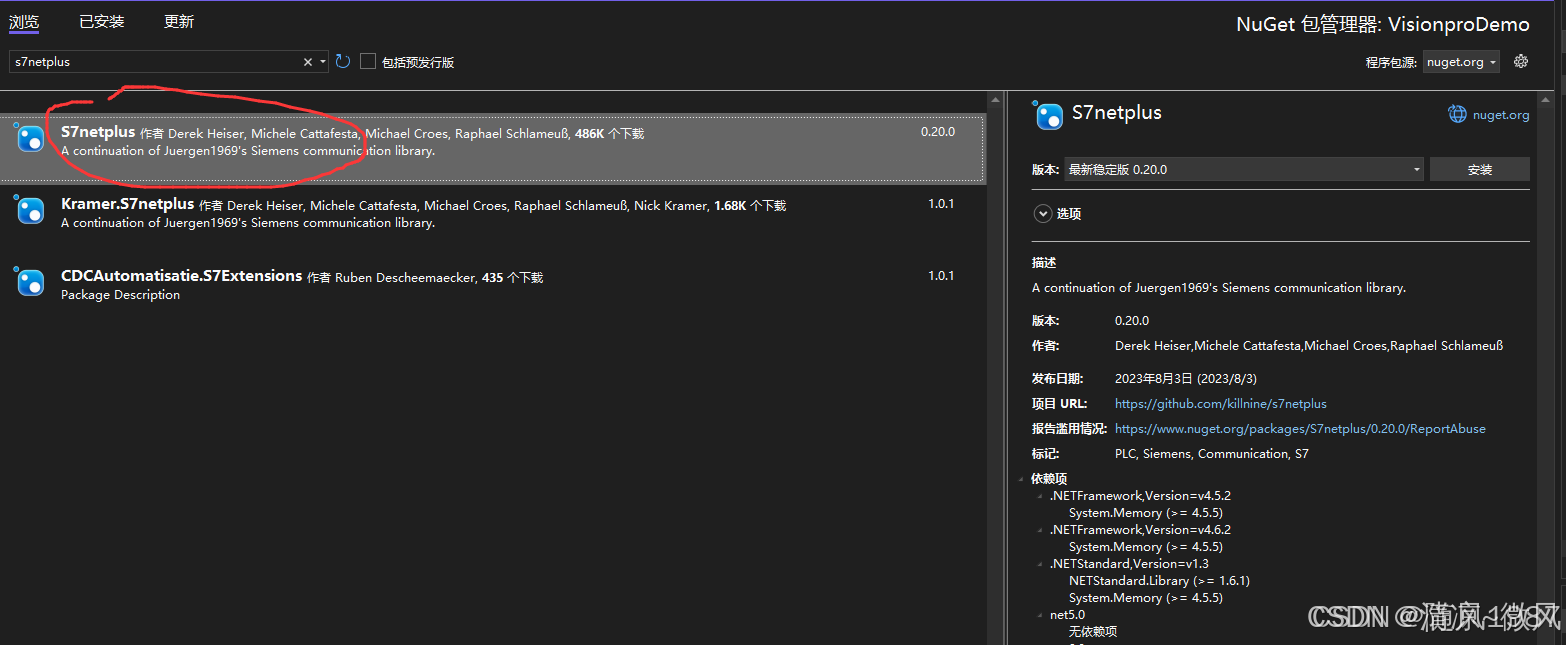Expand the 选项 section

pyautogui.click(x=1043, y=213)
